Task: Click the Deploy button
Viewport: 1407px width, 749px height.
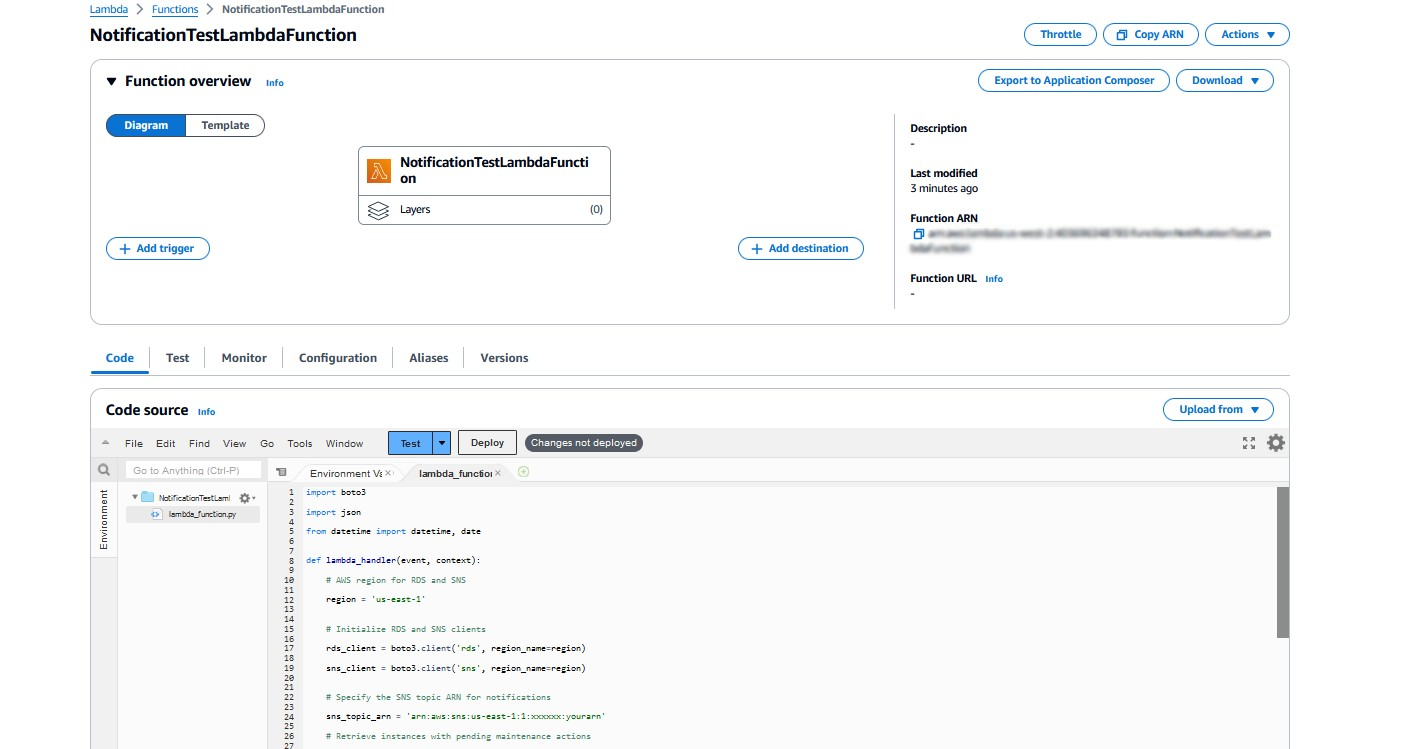Action: (488, 443)
